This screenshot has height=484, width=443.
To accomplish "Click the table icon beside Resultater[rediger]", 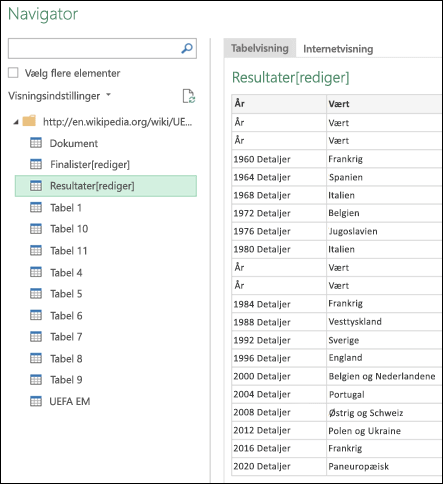I will 36,186.
